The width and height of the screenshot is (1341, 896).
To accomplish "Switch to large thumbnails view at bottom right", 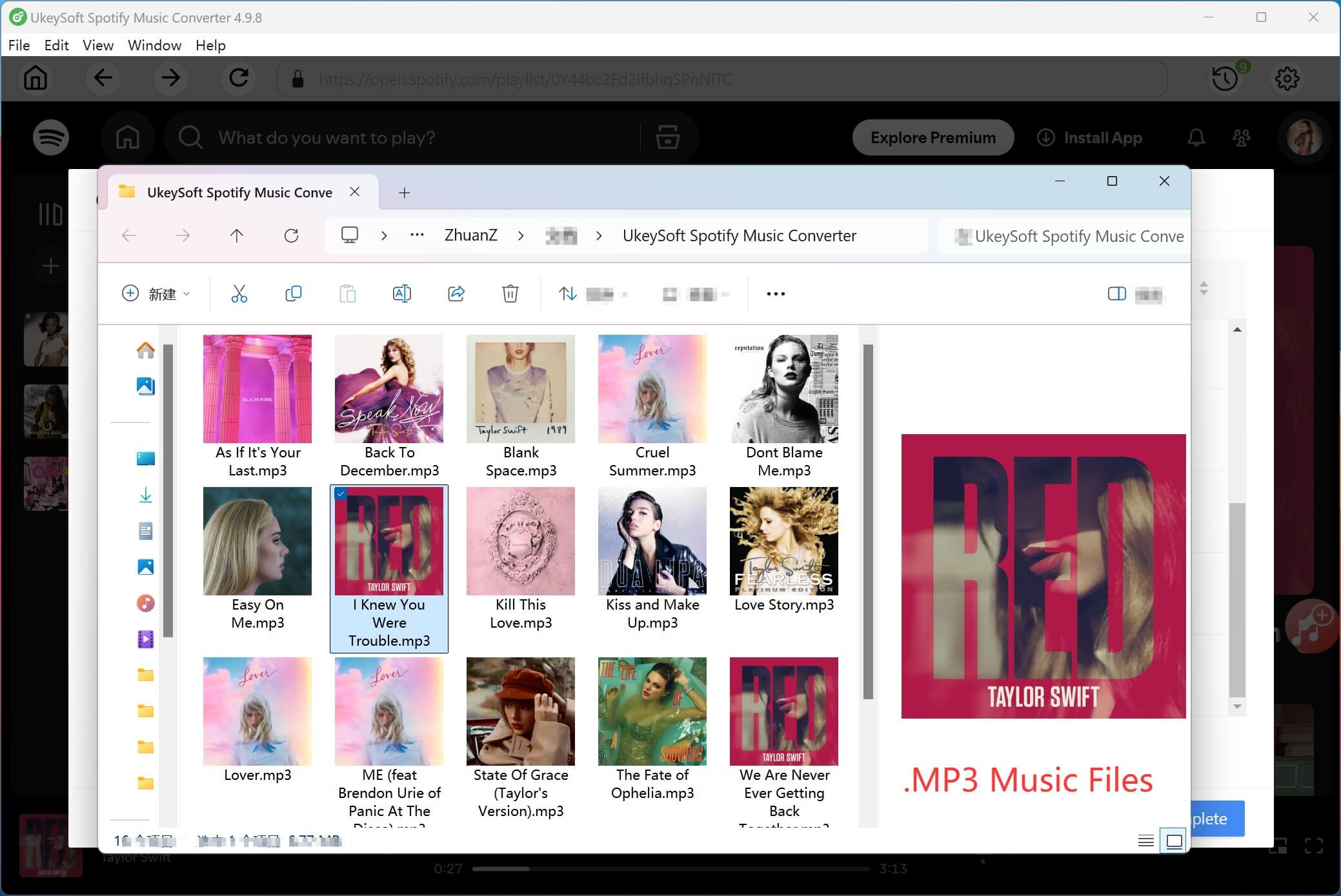I will (1173, 840).
